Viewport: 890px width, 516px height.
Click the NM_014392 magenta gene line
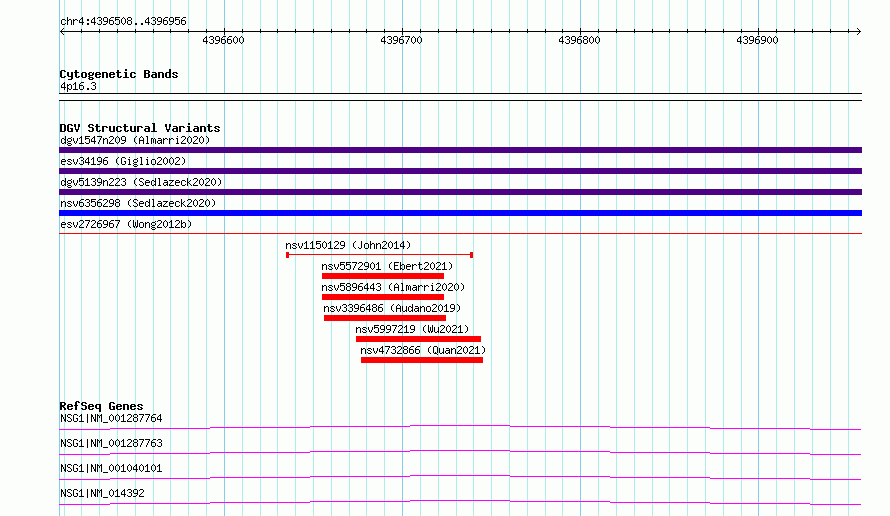pyautogui.click(x=460, y=502)
